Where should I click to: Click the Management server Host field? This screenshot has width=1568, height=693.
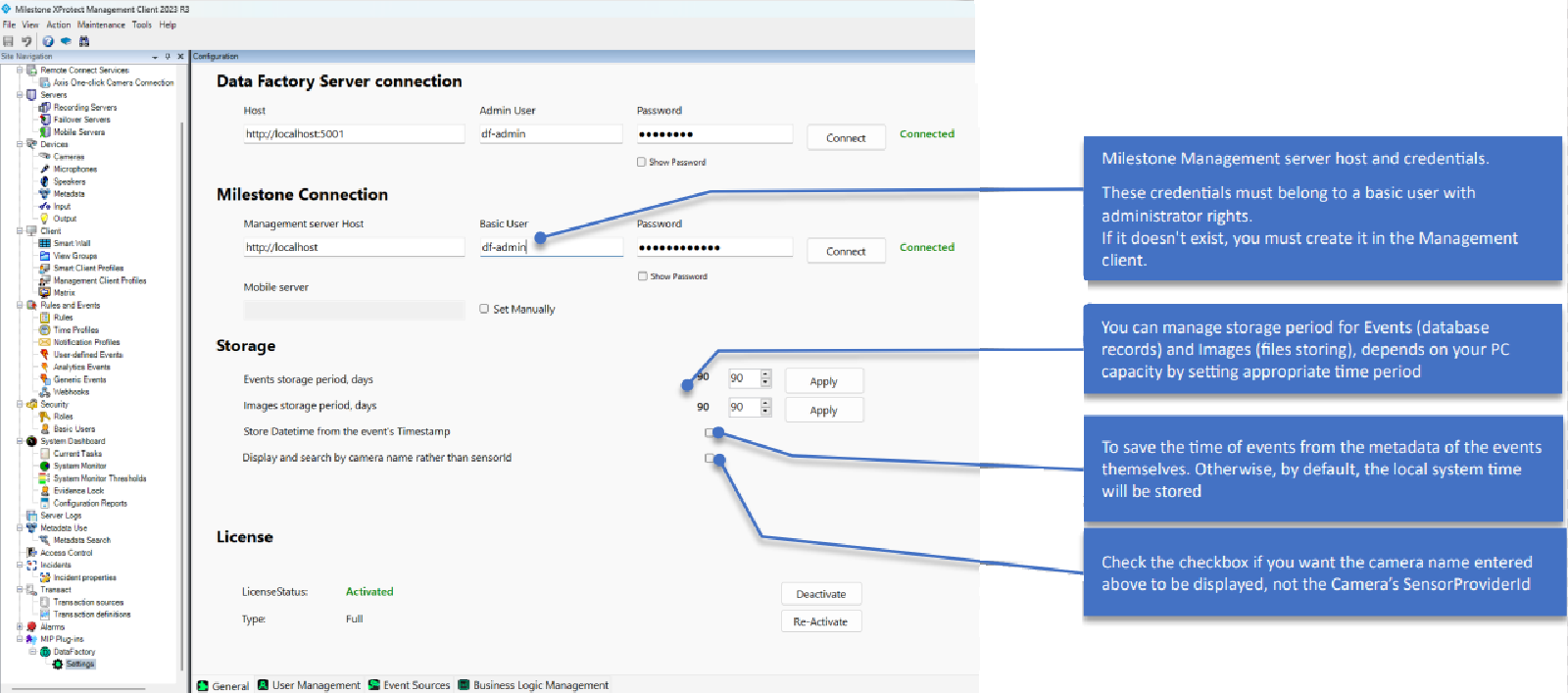click(x=354, y=248)
